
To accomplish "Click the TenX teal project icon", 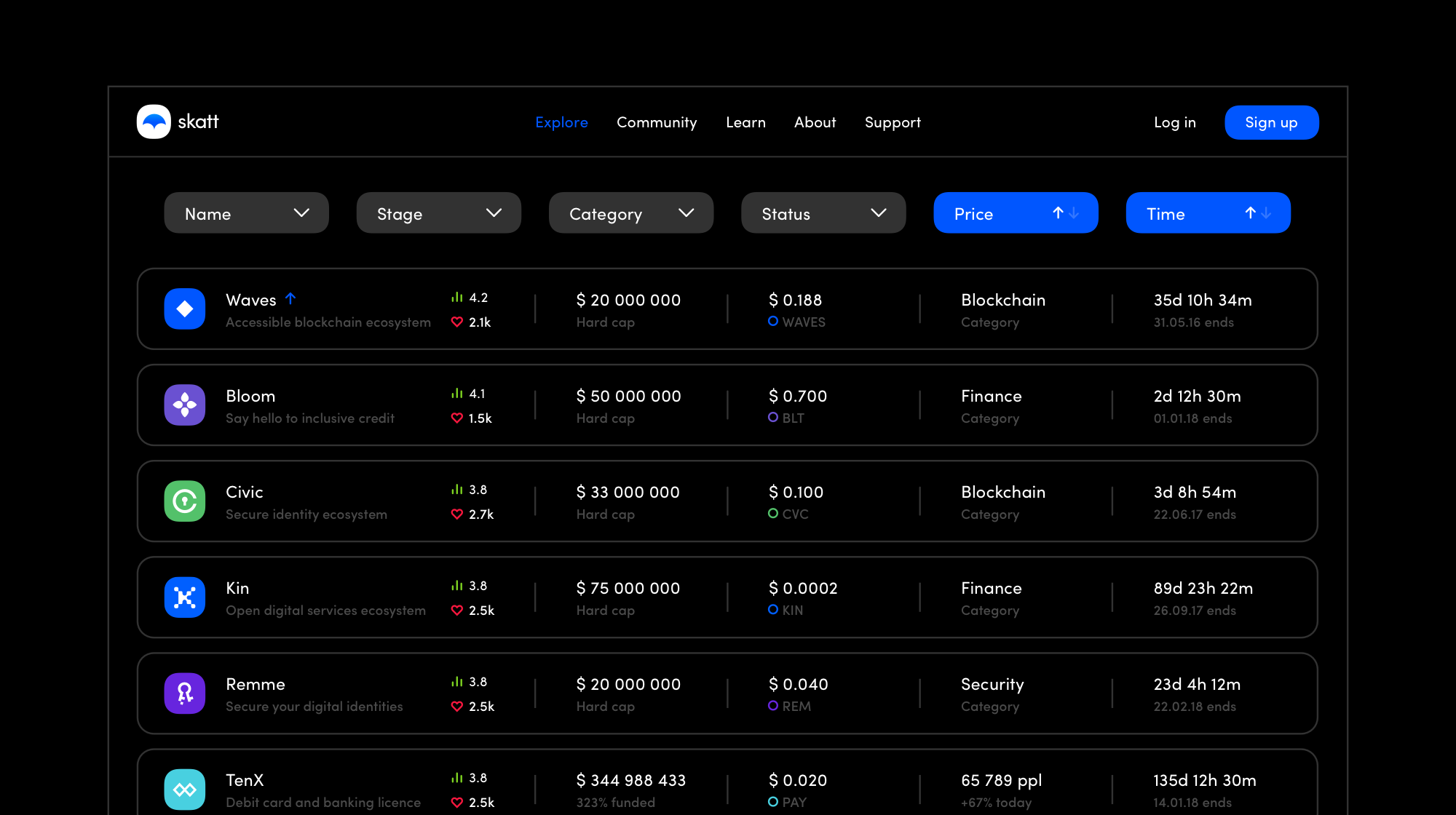I will [x=185, y=789].
